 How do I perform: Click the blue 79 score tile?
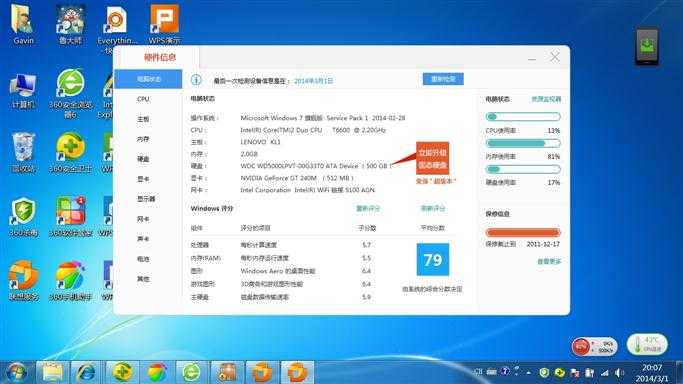click(x=433, y=259)
